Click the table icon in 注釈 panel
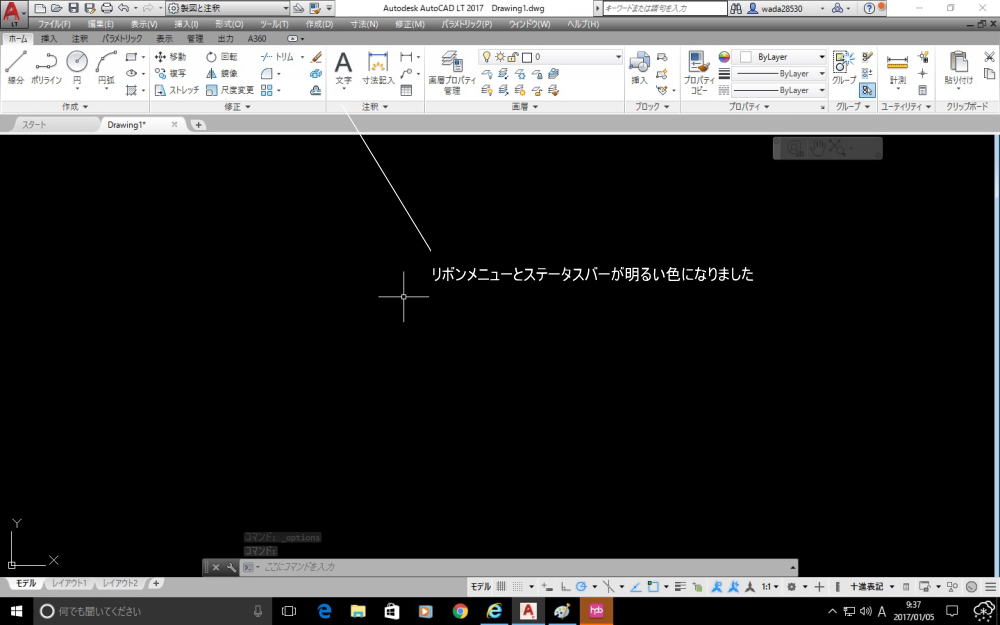Viewport: 1000px width, 625px height. (x=406, y=91)
